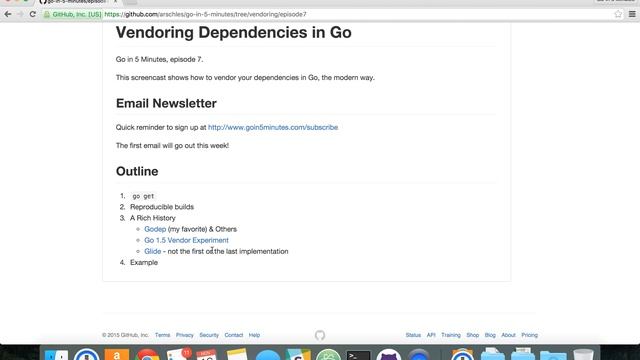The image size is (640, 360).
Task: Click the 'Reproducible builds' list item
Action: point(162,207)
